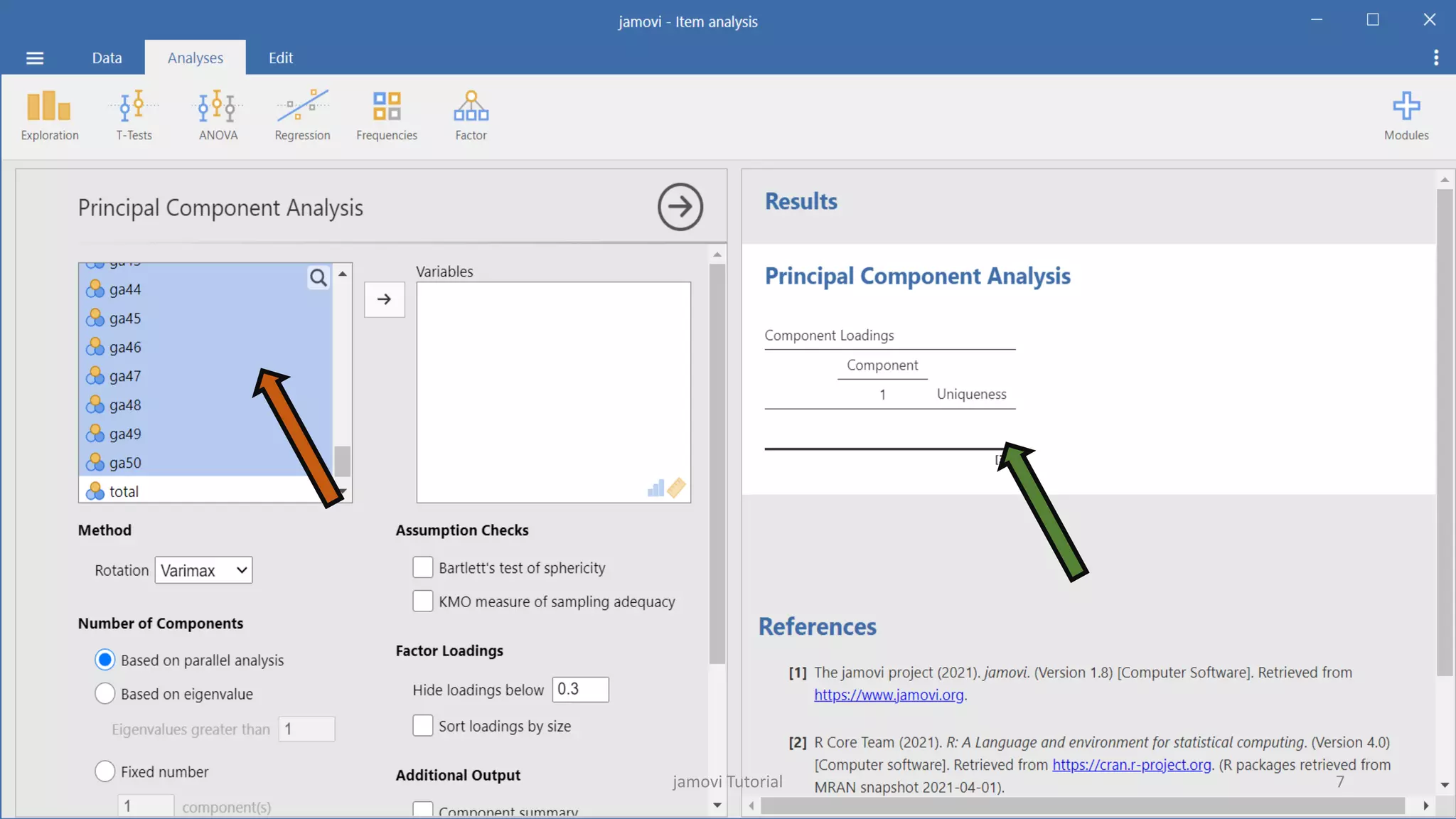Switch to the Edit tab
The width and height of the screenshot is (1456, 819).
(x=280, y=58)
